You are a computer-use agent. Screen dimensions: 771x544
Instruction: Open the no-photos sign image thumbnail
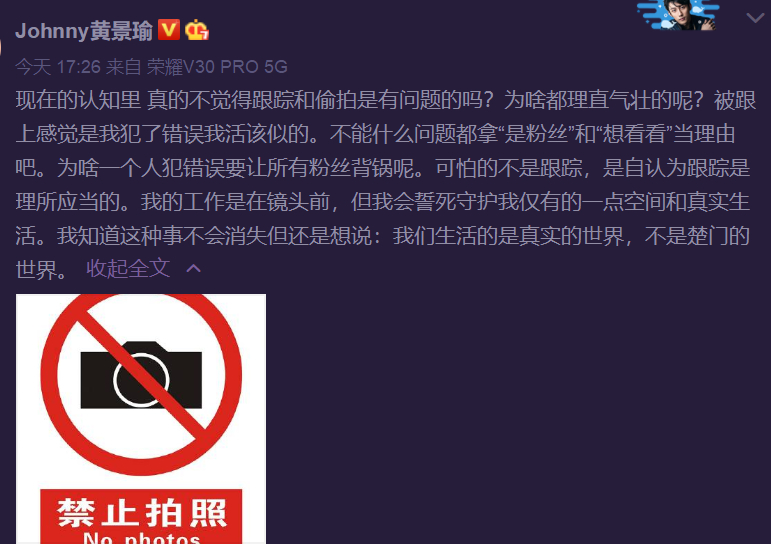coord(141,419)
